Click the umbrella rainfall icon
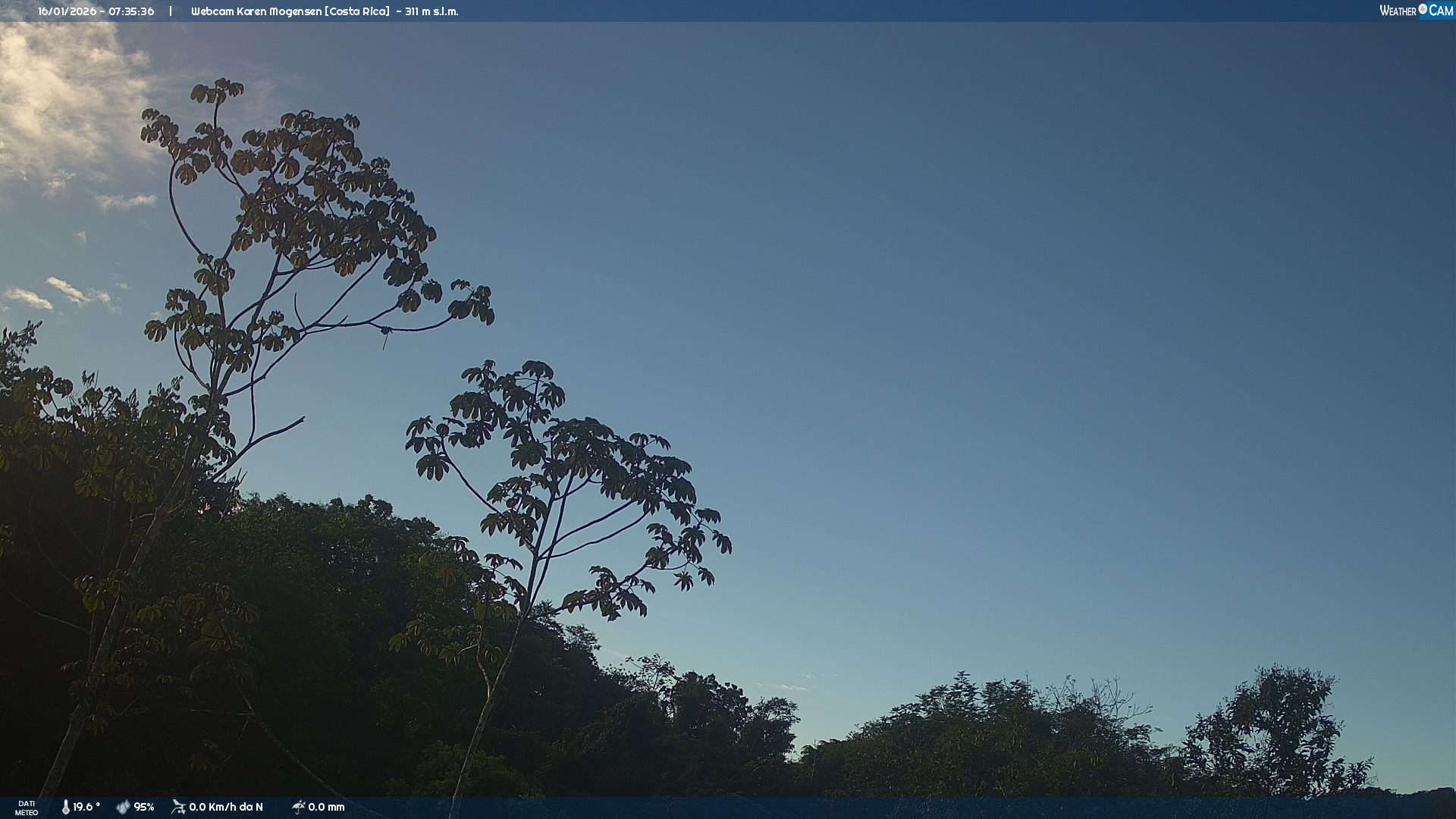The height and width of the screenshot is (819, 1456). pos(298,807)
